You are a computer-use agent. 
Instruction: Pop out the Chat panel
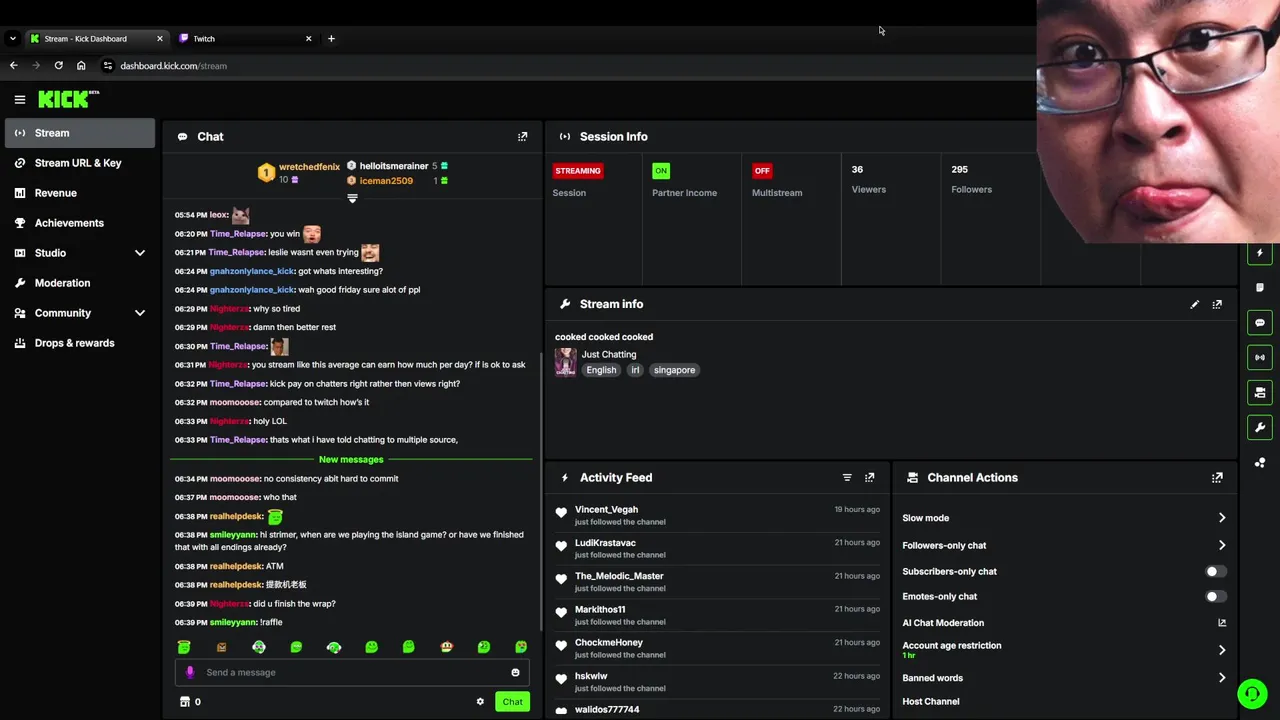[522, 137]
